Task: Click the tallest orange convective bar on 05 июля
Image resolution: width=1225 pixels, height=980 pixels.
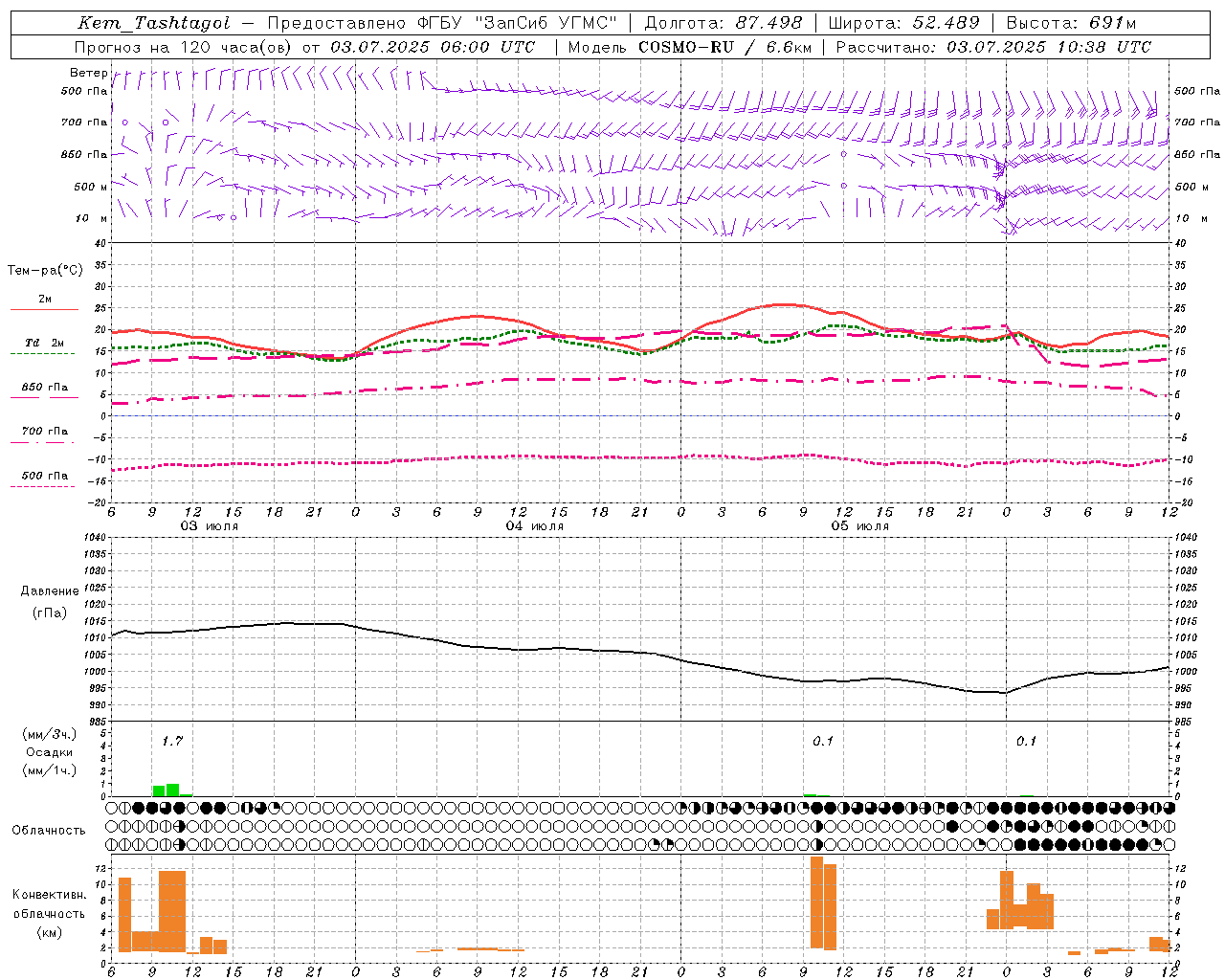Action: click(x=816, y=902)
